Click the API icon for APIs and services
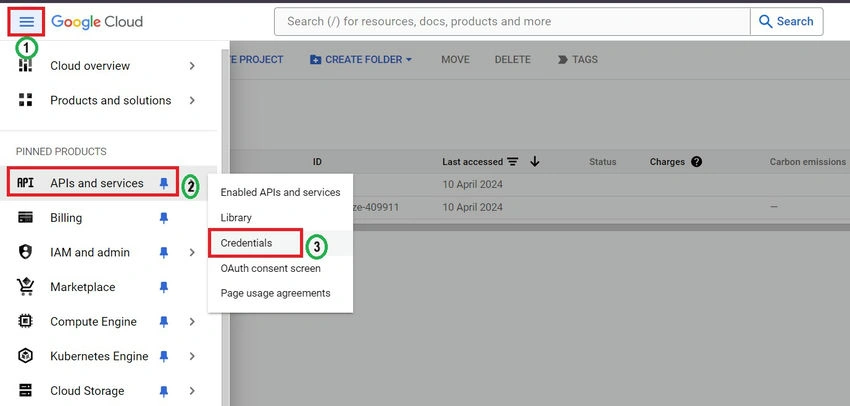Image resolution: width=850 pixels, height=406 pixels. [x=25, y=183]
